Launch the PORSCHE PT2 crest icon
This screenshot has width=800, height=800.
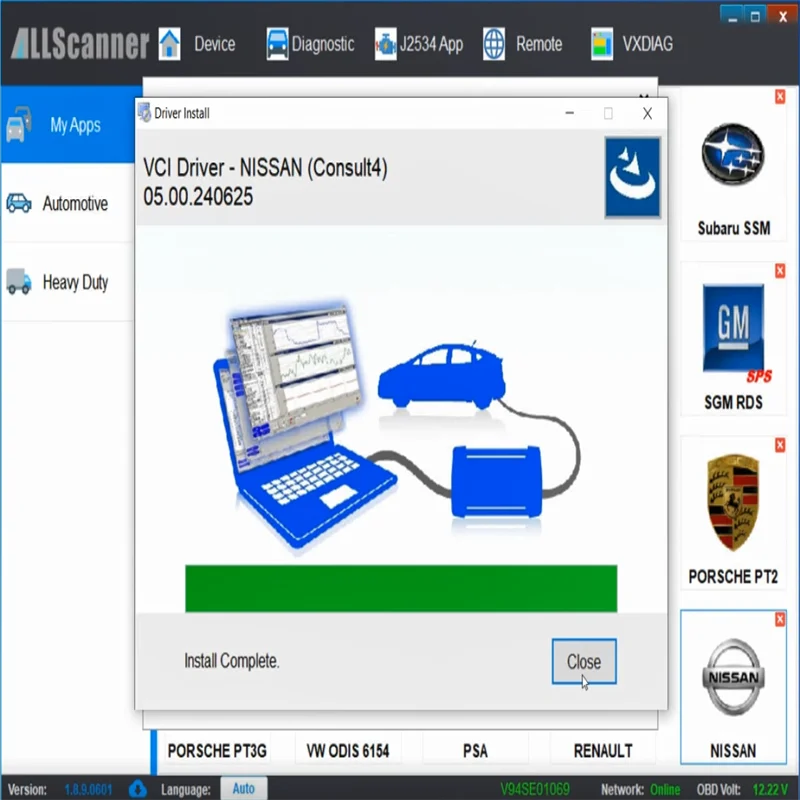733,503
